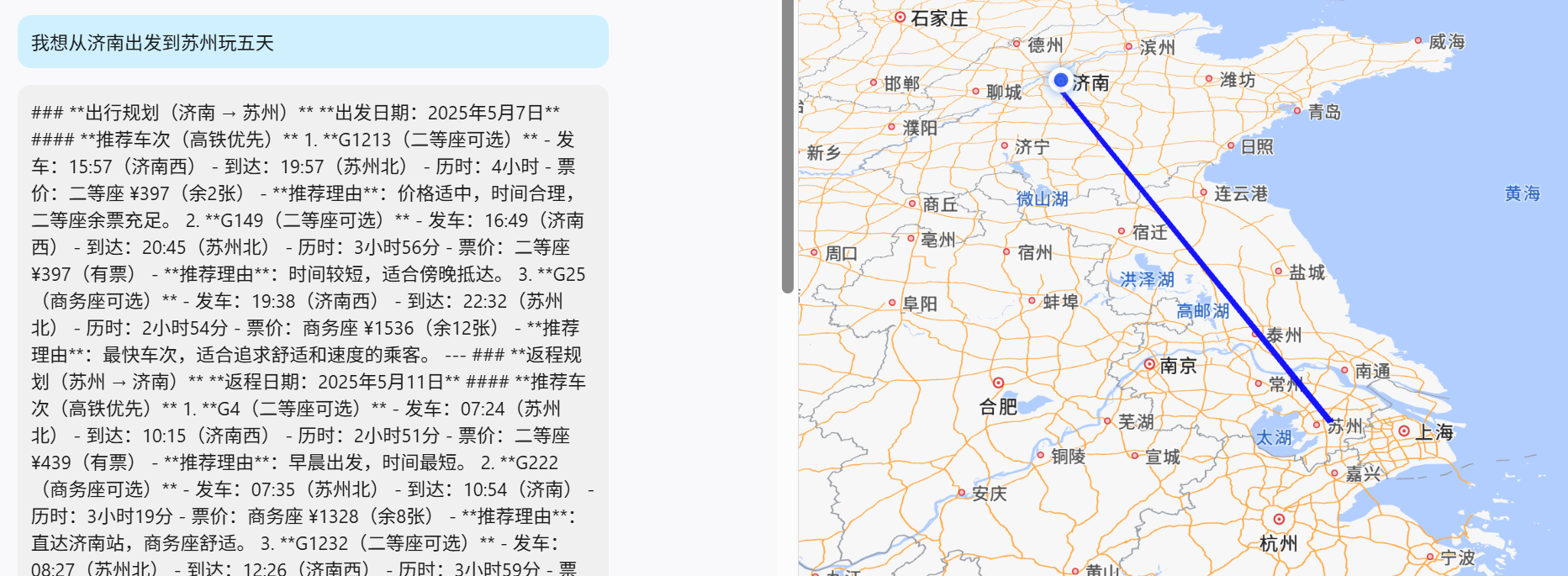Click the 高邮湖 lake label
This screenshot has width=1568, height=576.
[x=1202, y=310]
